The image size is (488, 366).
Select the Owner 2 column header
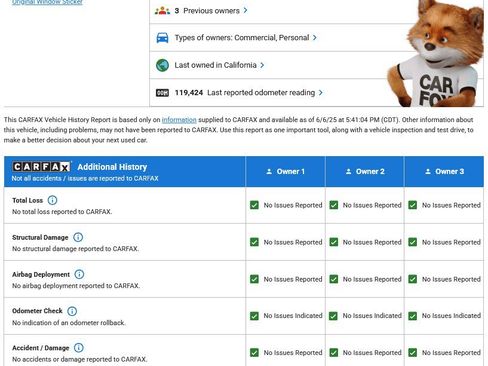pos(365,171)
